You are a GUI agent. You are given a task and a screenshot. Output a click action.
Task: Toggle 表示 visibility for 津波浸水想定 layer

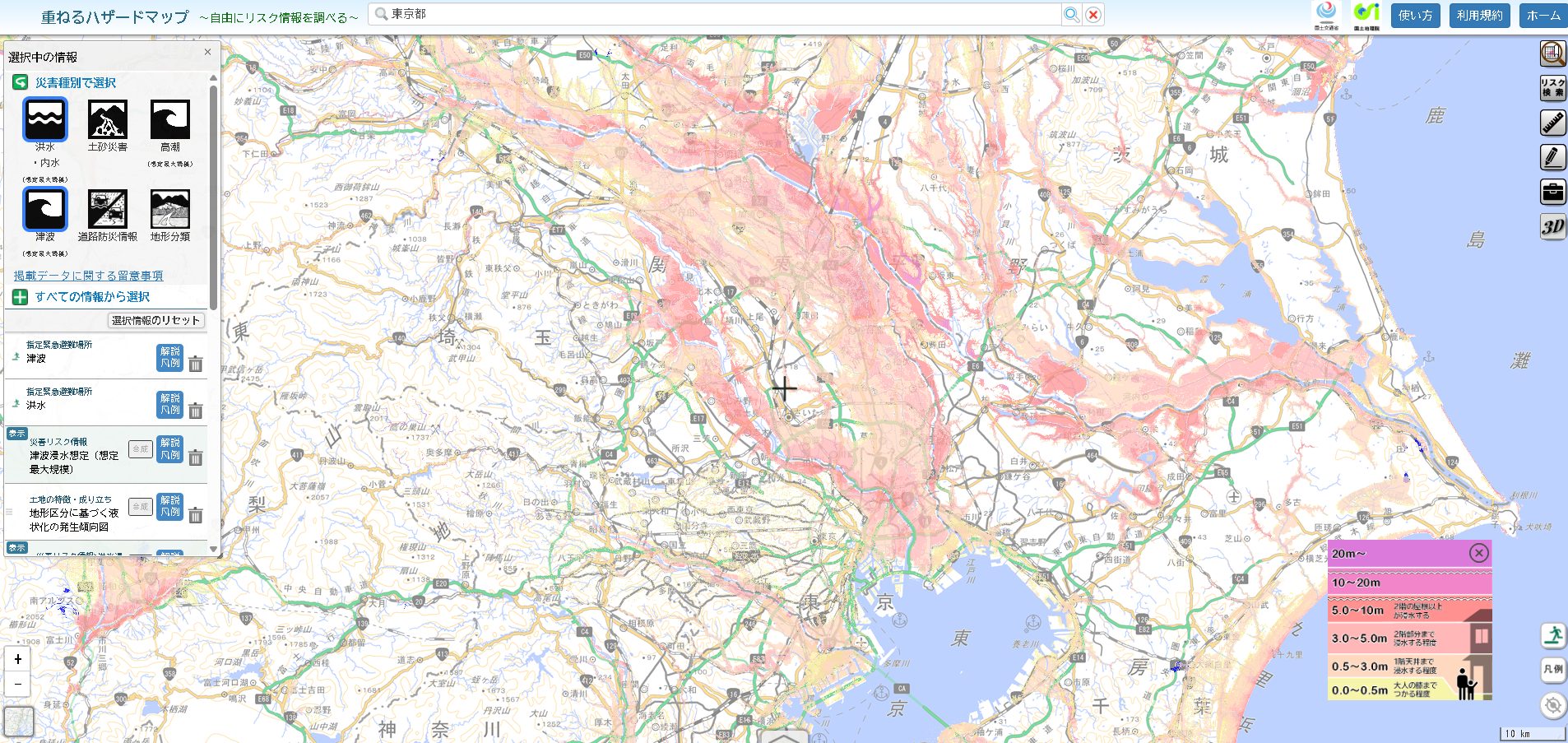(17, 434)
